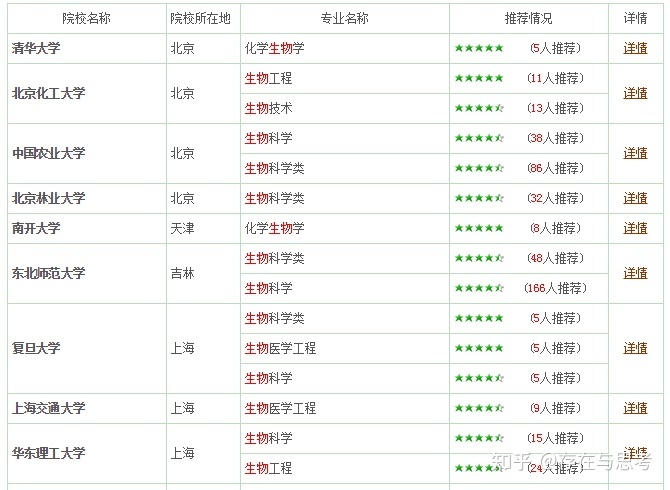Open 详情 link for 上海交通大学
This screenshot has height=490, width=670.
(x=635, y=408)
